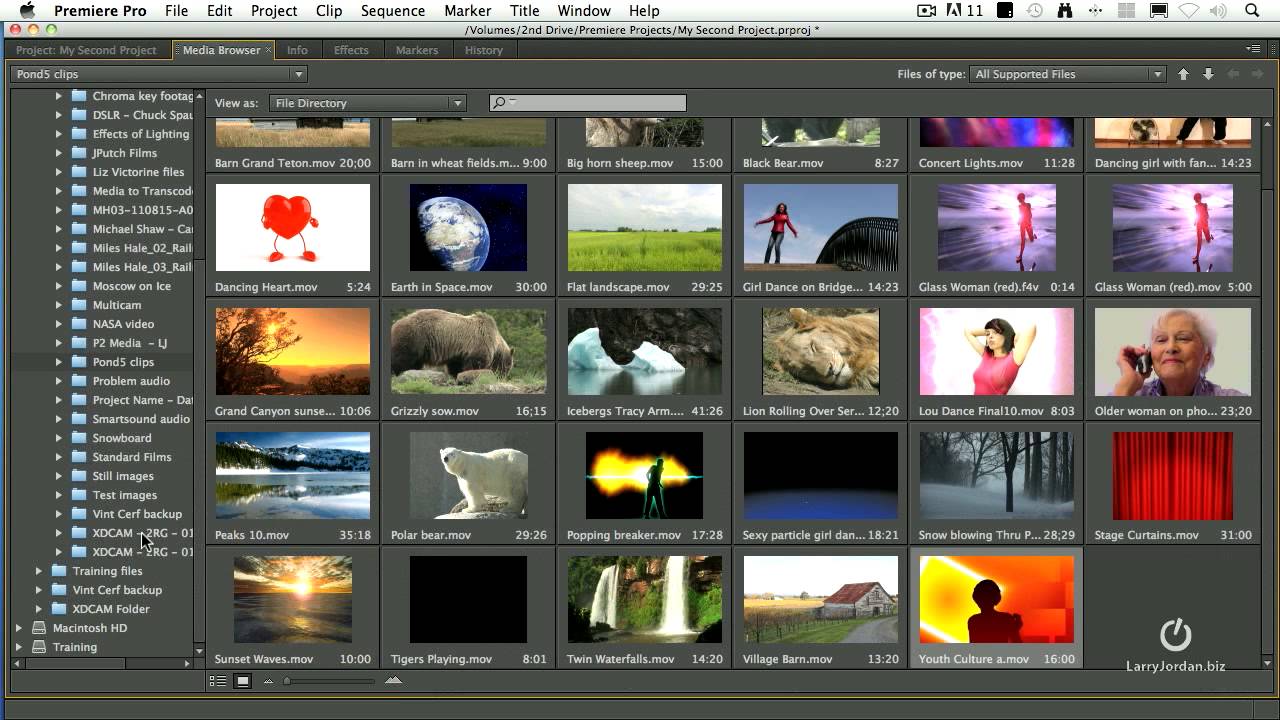Click the Macintosh HD drive icon
This screenshot has width=1280, height=720.
click(x=39, y=628)
